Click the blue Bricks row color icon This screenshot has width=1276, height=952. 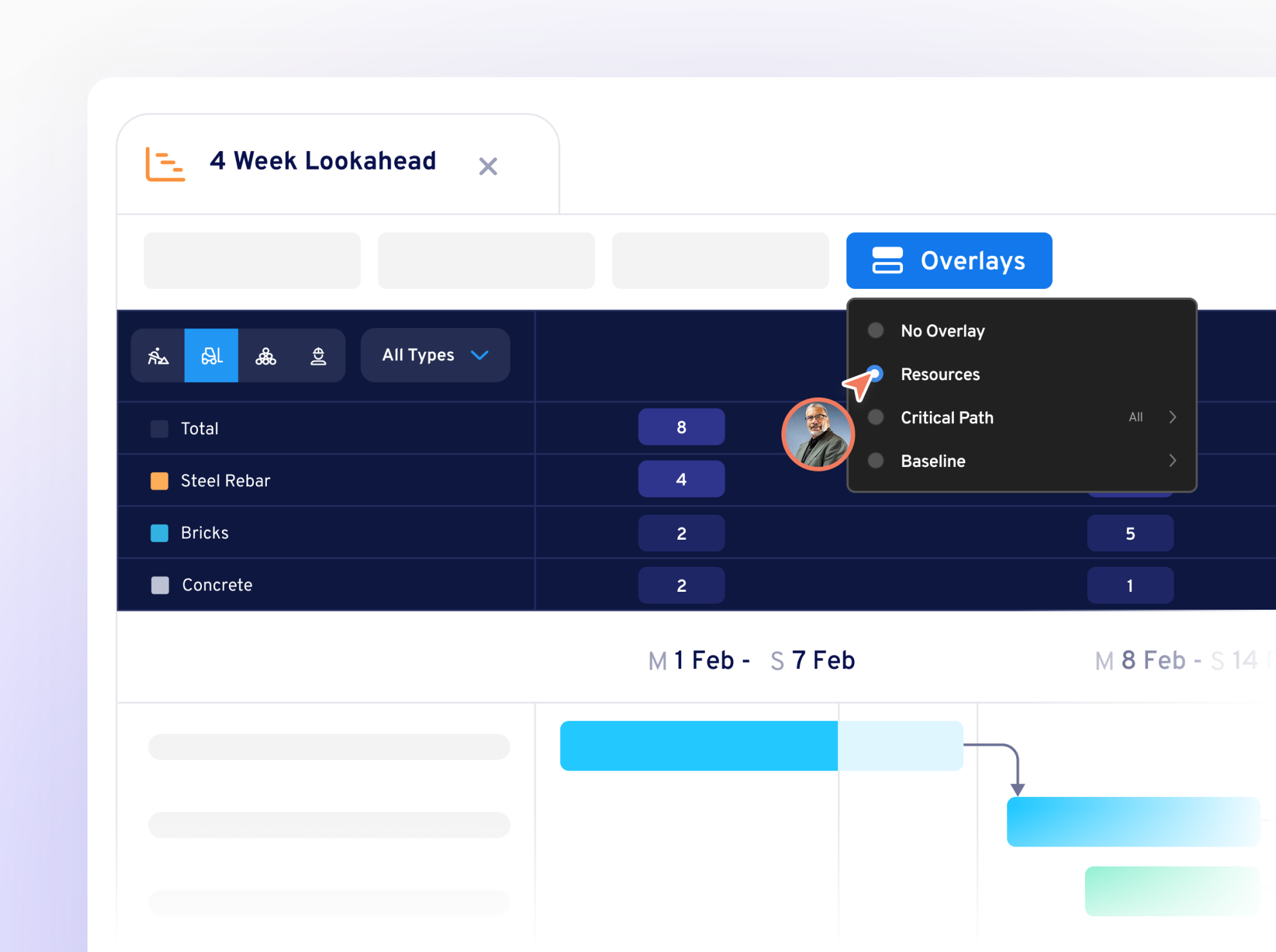coord(159,533)
